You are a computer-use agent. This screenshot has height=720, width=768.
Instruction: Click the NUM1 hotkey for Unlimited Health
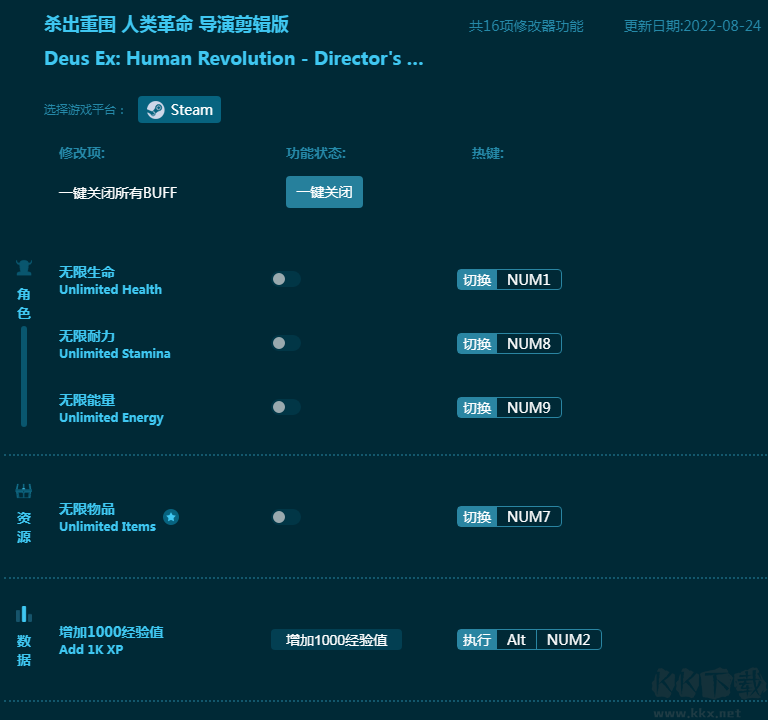pyautogui.click(x=528, y=280)
